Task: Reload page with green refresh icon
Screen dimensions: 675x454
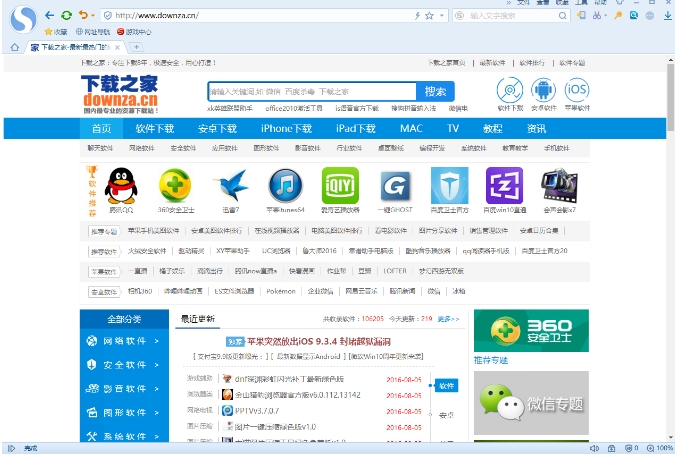Action: (x=66, y=15)
